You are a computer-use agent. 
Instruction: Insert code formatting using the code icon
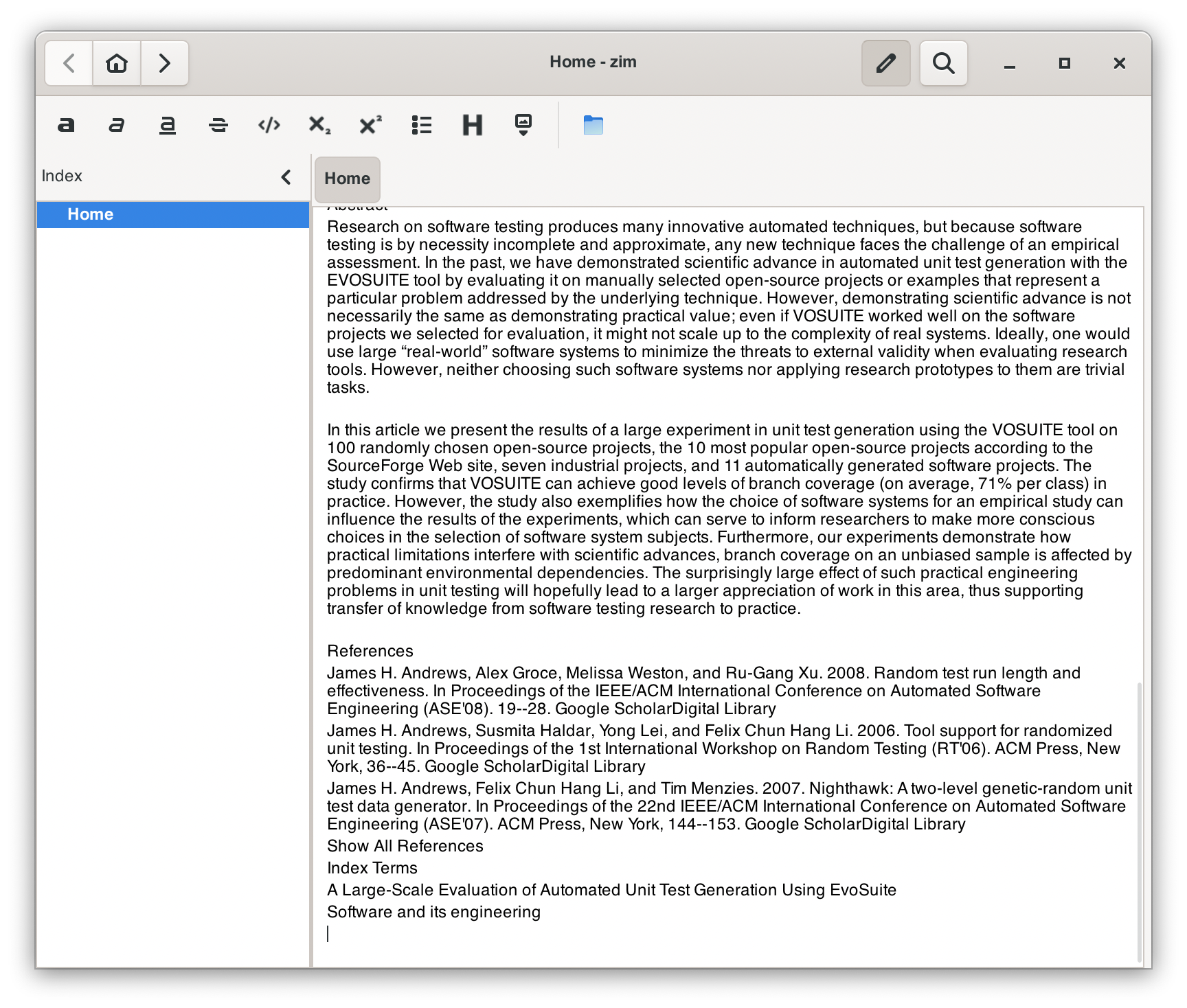click(x=269, y=125)
